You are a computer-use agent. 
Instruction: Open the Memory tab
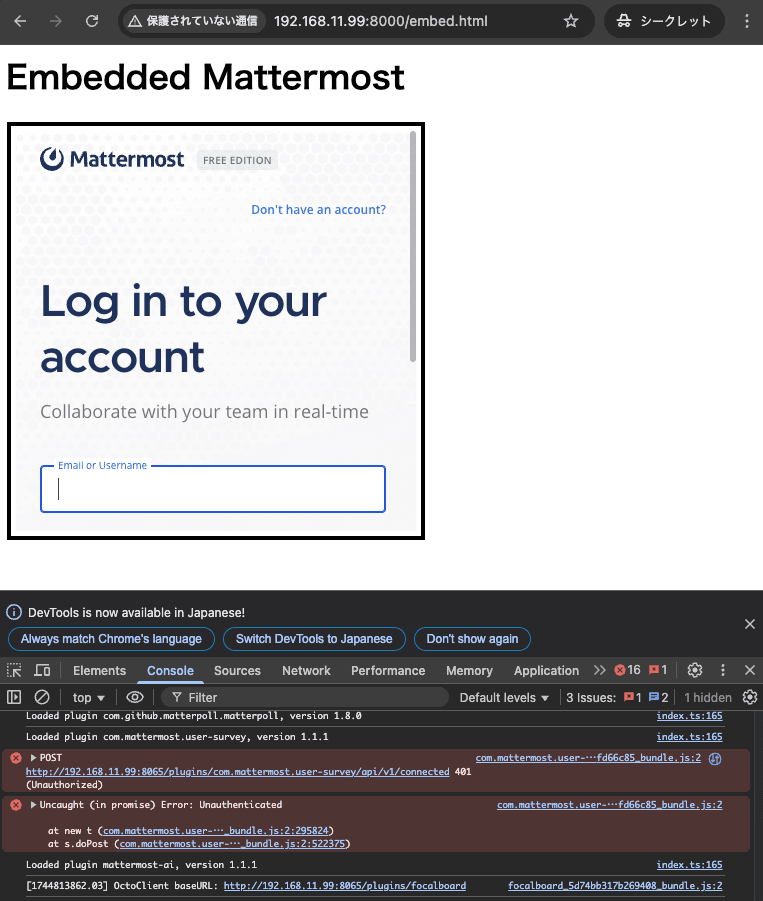[x=469, y=671]
